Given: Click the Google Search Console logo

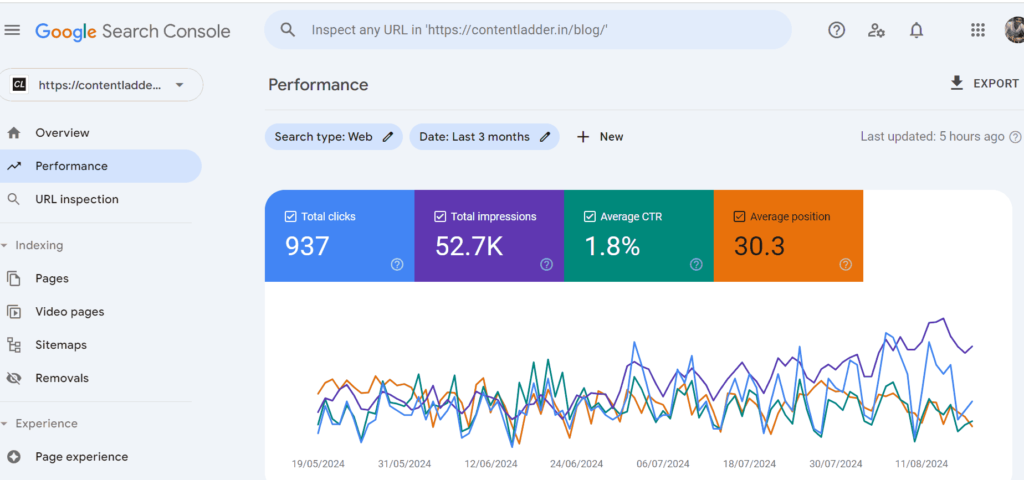Looking at the screenshot, I should click(x=133, y=31).
